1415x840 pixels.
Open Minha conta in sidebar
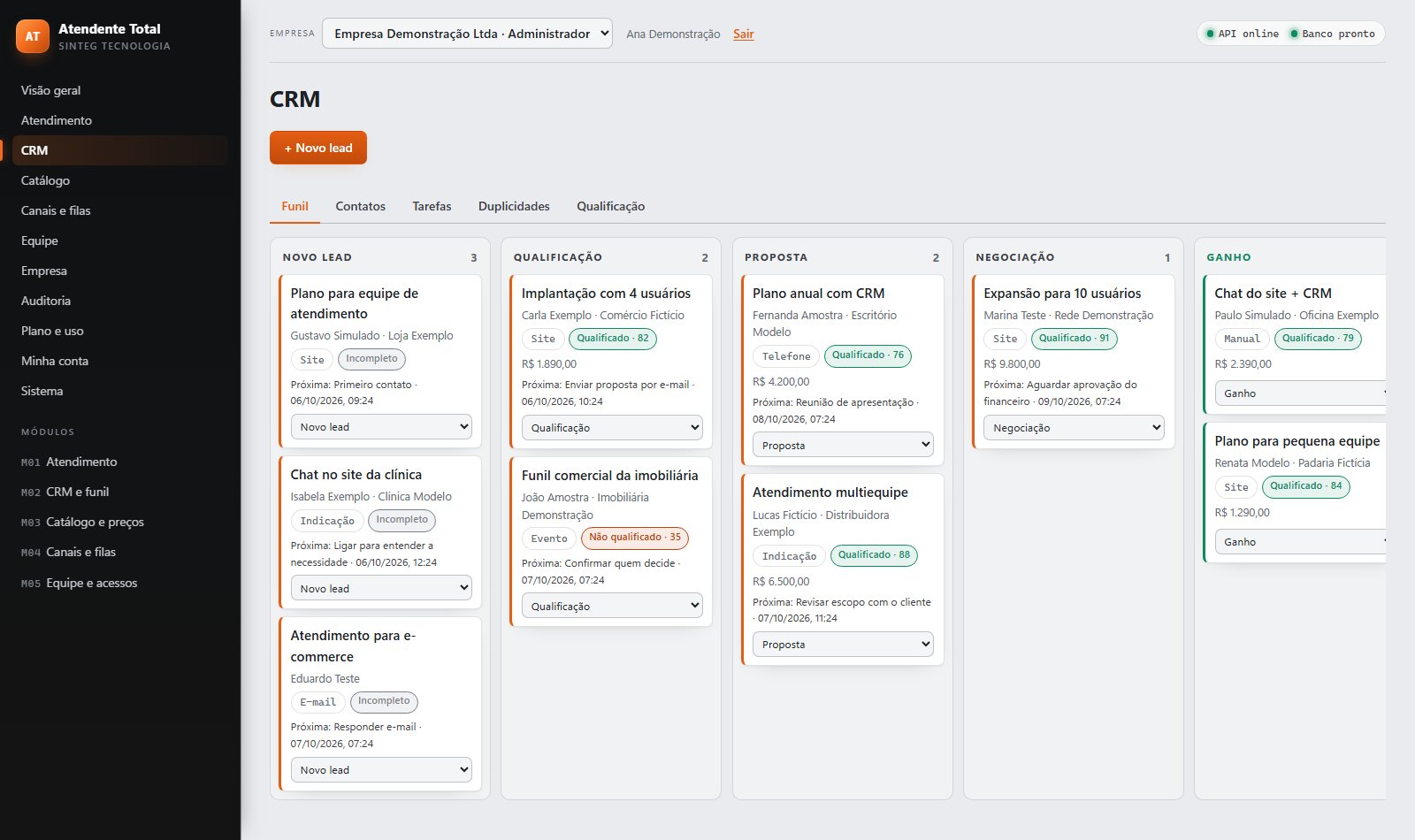[120, 361]
